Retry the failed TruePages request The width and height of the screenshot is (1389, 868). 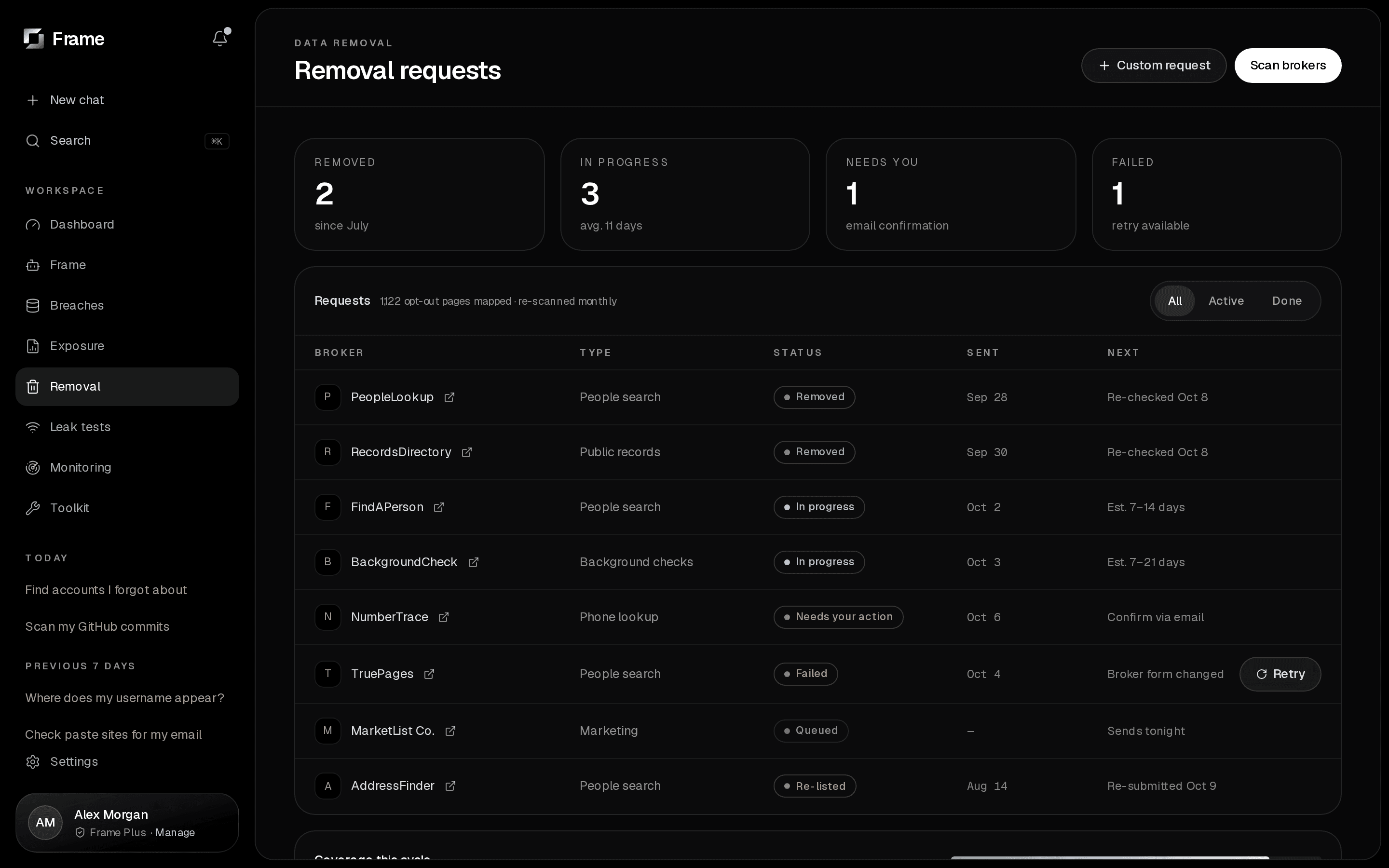pos(1280,674)
